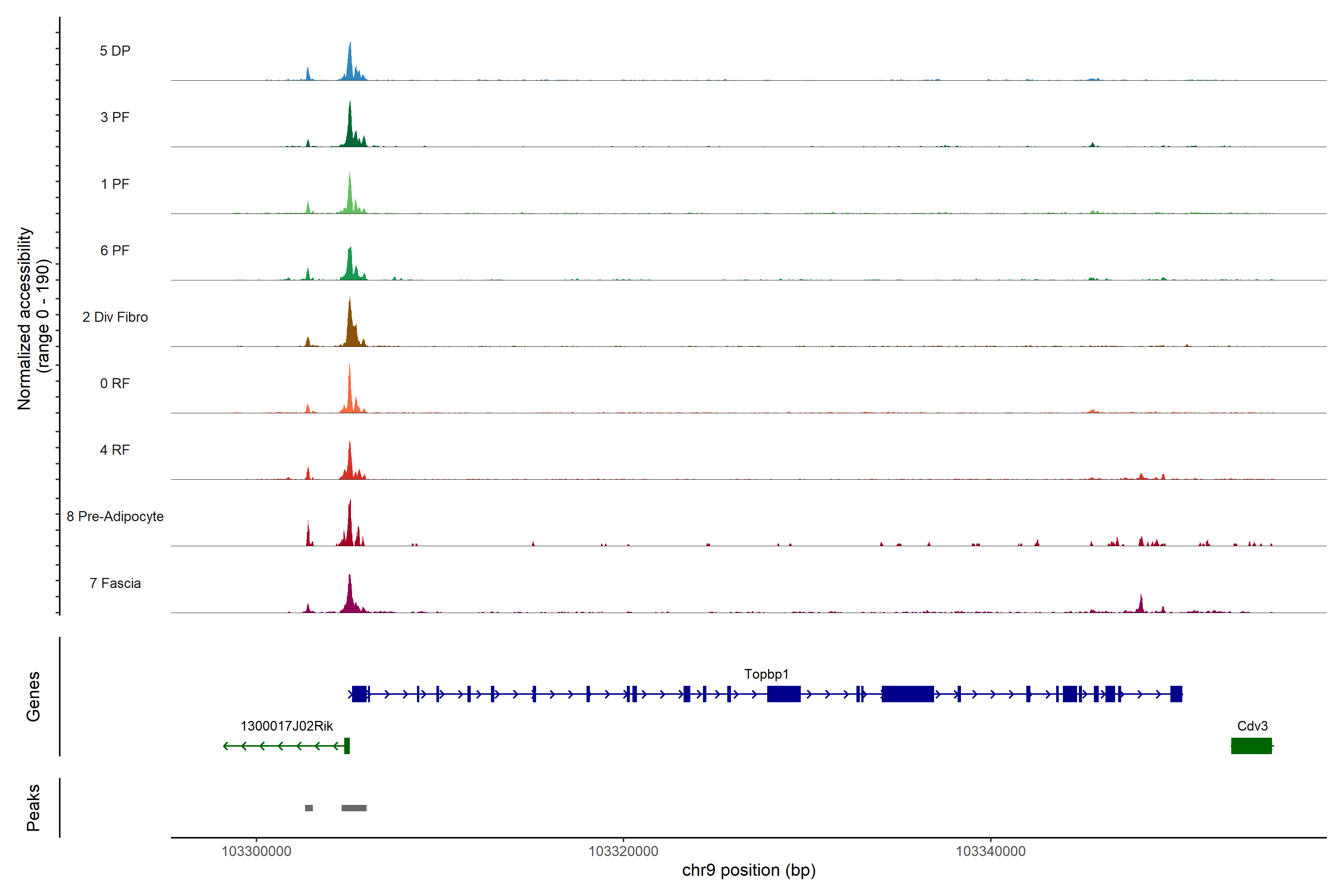Click the green exon of 1300017J02Rik

coord(347,746)
